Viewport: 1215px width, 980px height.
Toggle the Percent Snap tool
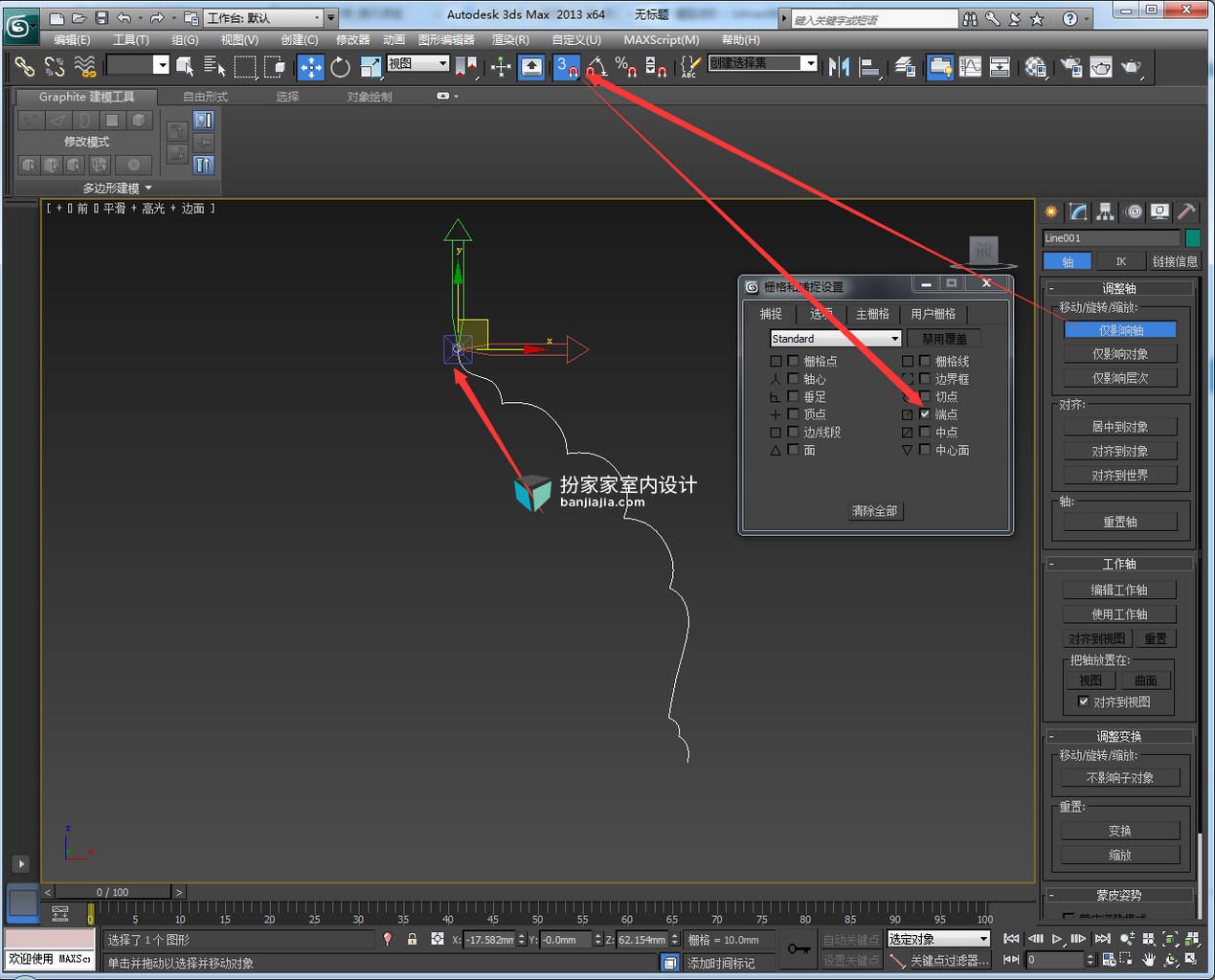626,66
